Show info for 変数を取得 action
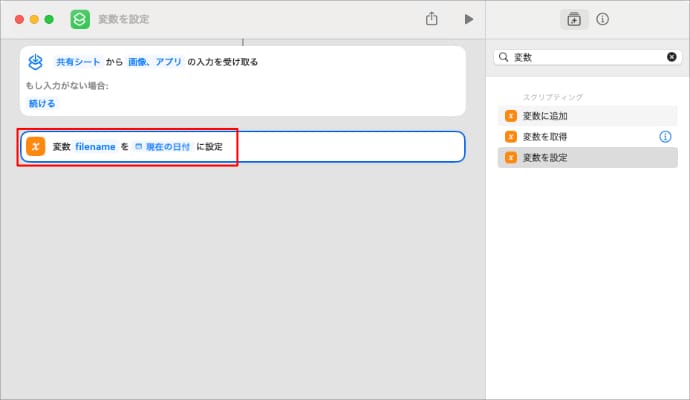The height and width of the screenshot is (400, 690). 665,136
